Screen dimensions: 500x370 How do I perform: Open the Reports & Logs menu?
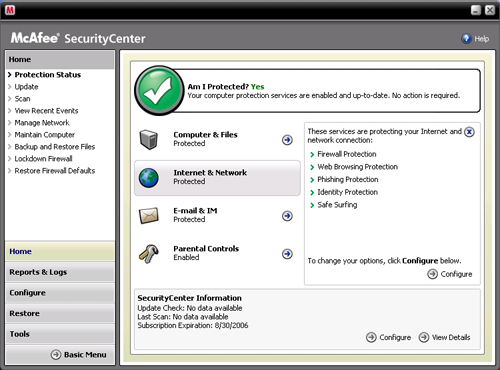(60, 272)
